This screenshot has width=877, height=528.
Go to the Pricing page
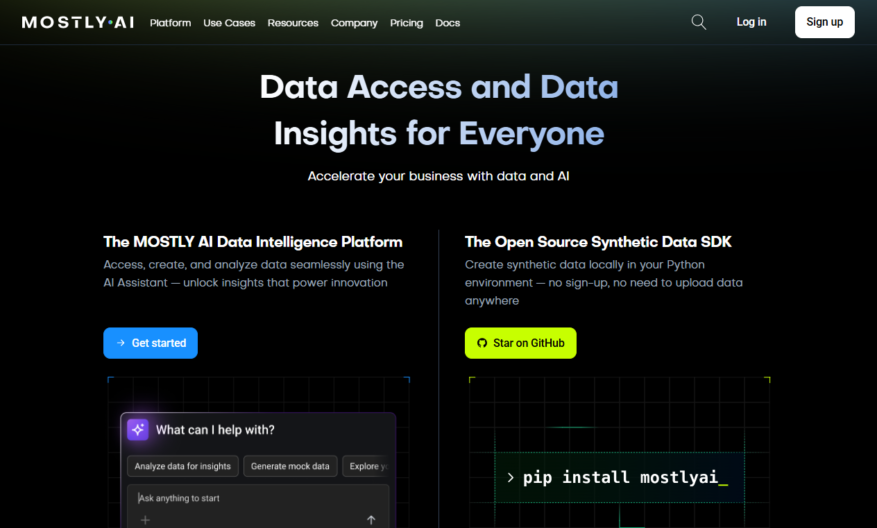pos(407,23)
